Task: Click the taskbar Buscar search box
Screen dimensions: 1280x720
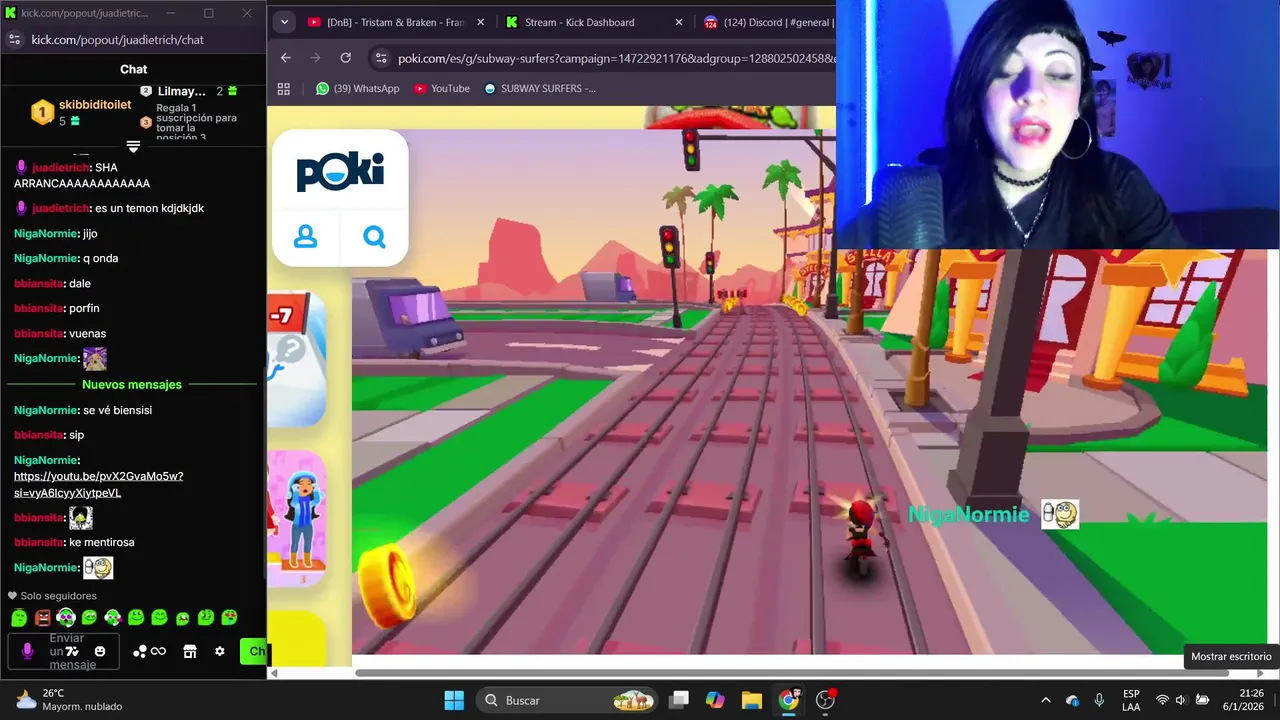Action: (567, 700)
